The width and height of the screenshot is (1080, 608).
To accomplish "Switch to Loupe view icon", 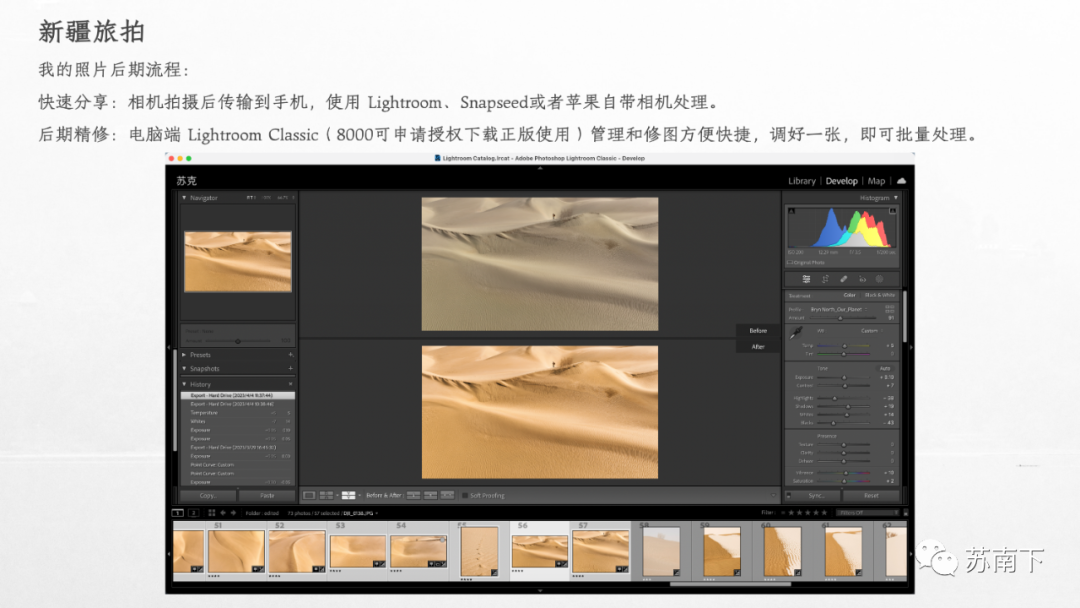I will pyautogui.click(x=309, y=495).
